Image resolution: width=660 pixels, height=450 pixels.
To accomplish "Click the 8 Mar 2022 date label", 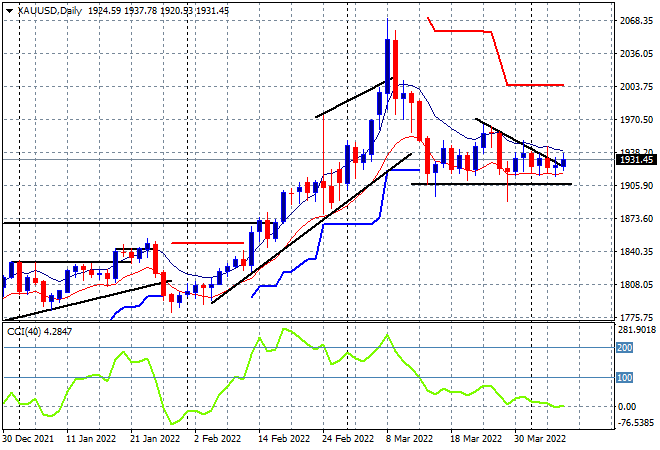I will 409,439.
